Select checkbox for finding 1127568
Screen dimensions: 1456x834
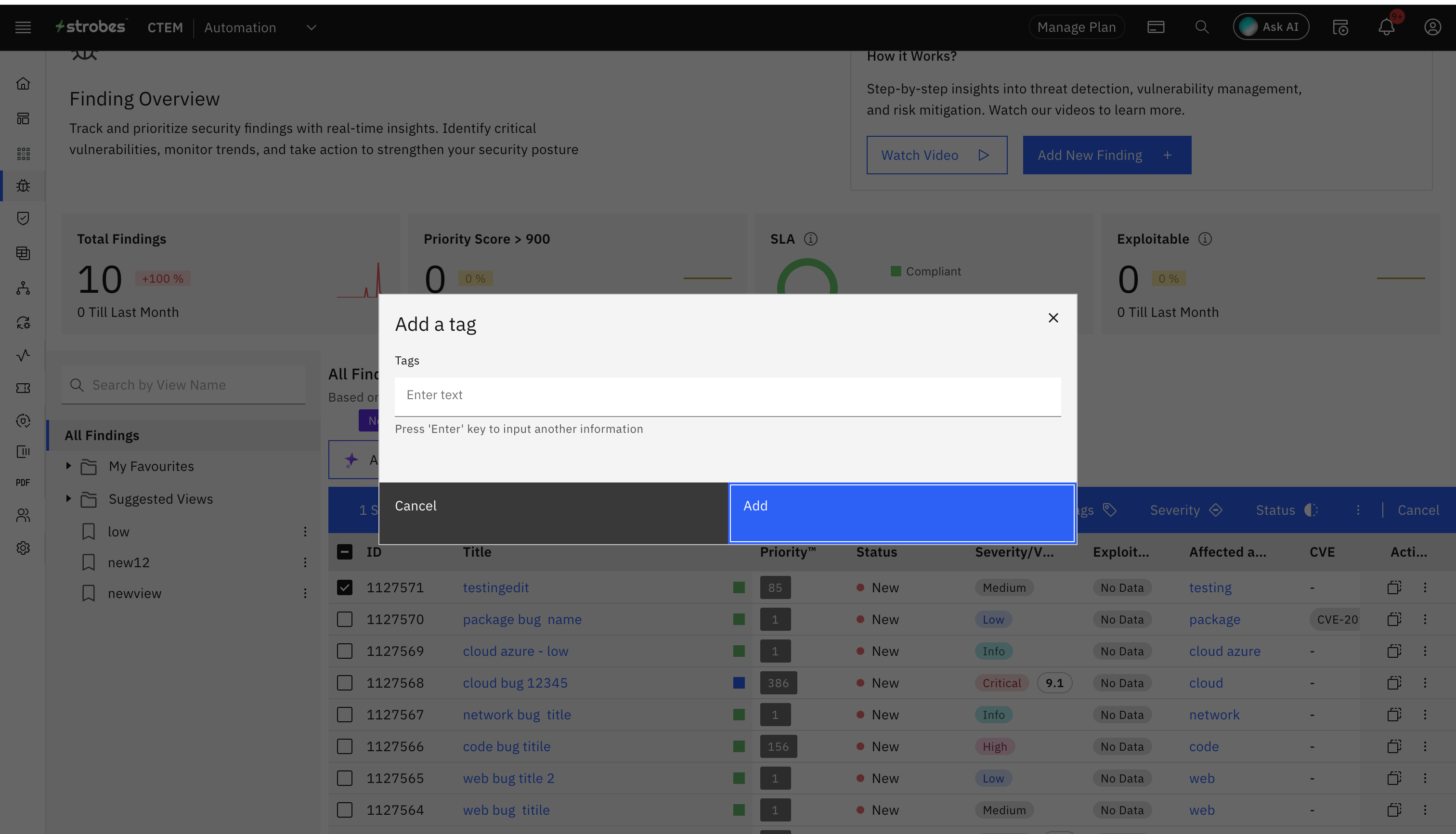point(344,683)
